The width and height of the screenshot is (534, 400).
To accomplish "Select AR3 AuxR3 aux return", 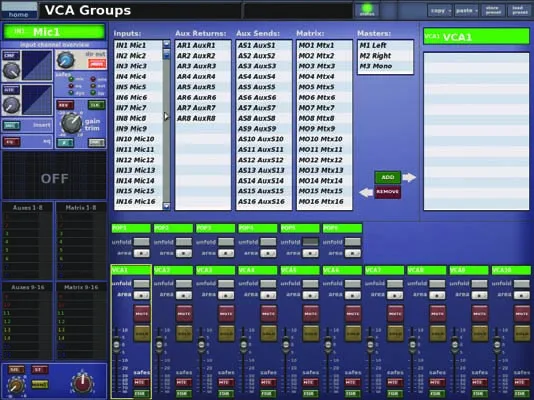I will click(x=203, y=66).
